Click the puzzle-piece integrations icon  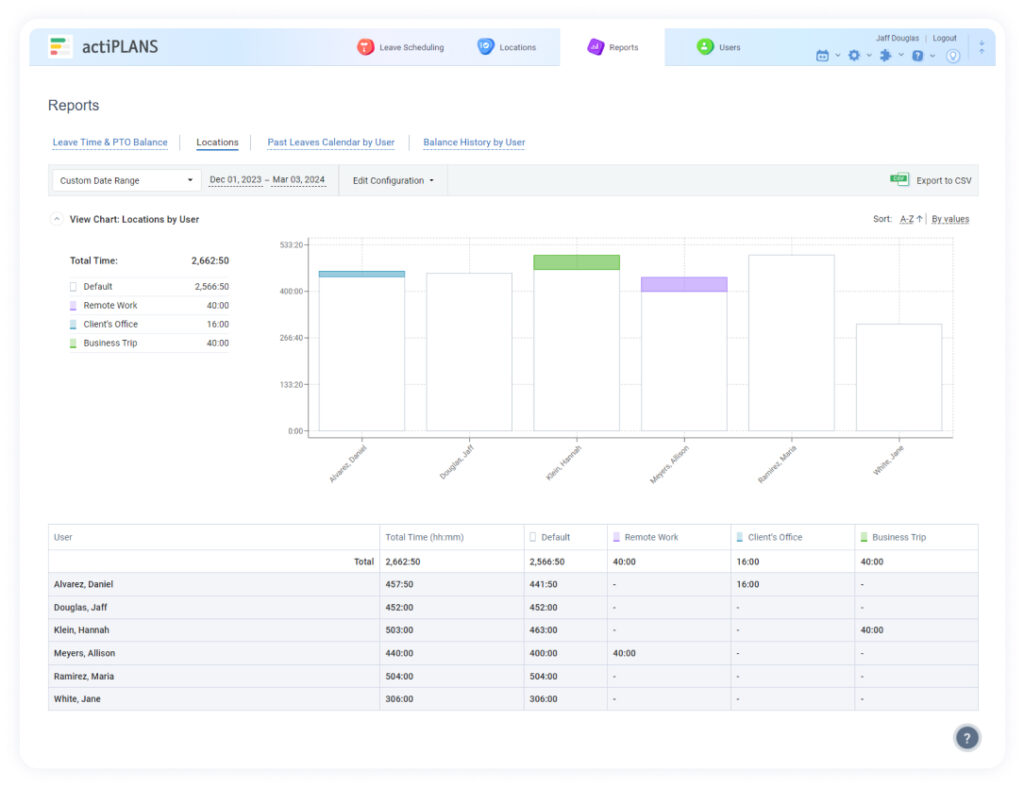885,56
